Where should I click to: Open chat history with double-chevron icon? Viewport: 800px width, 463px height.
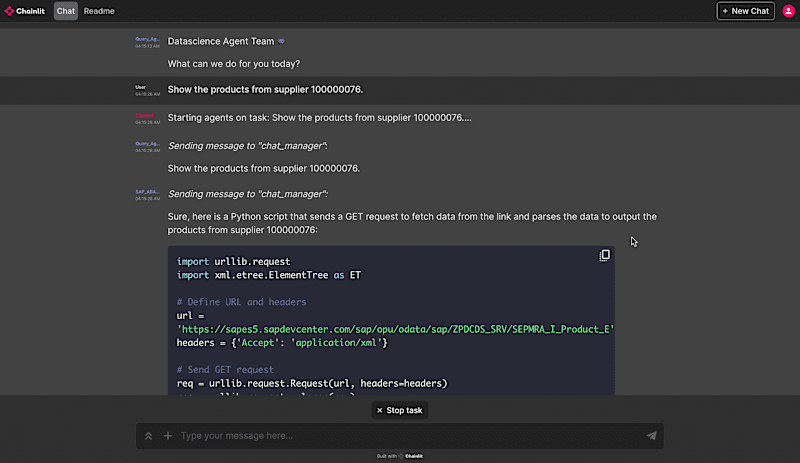point(148,436)
